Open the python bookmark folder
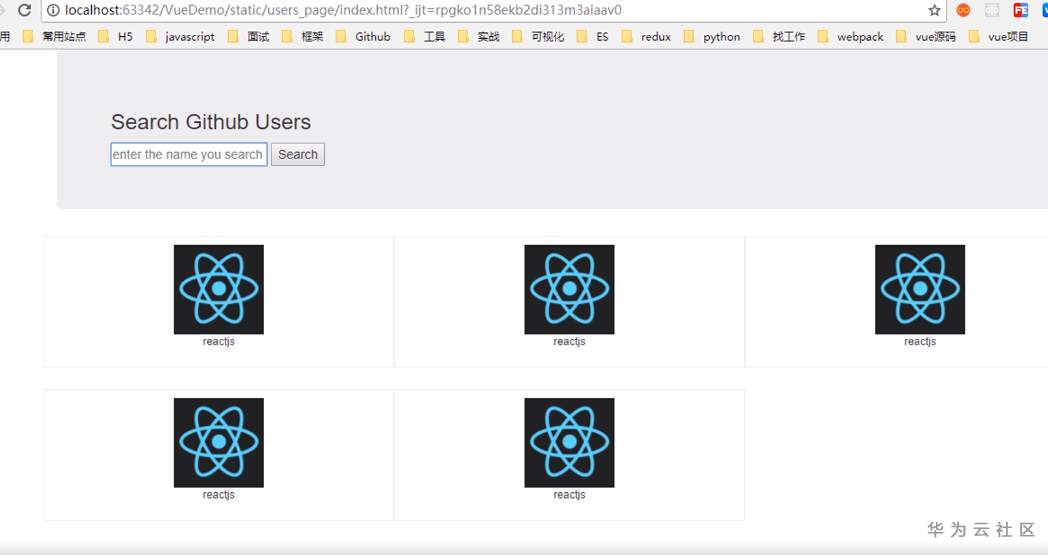Screen dimensions: 1048x555 [712, 37]
